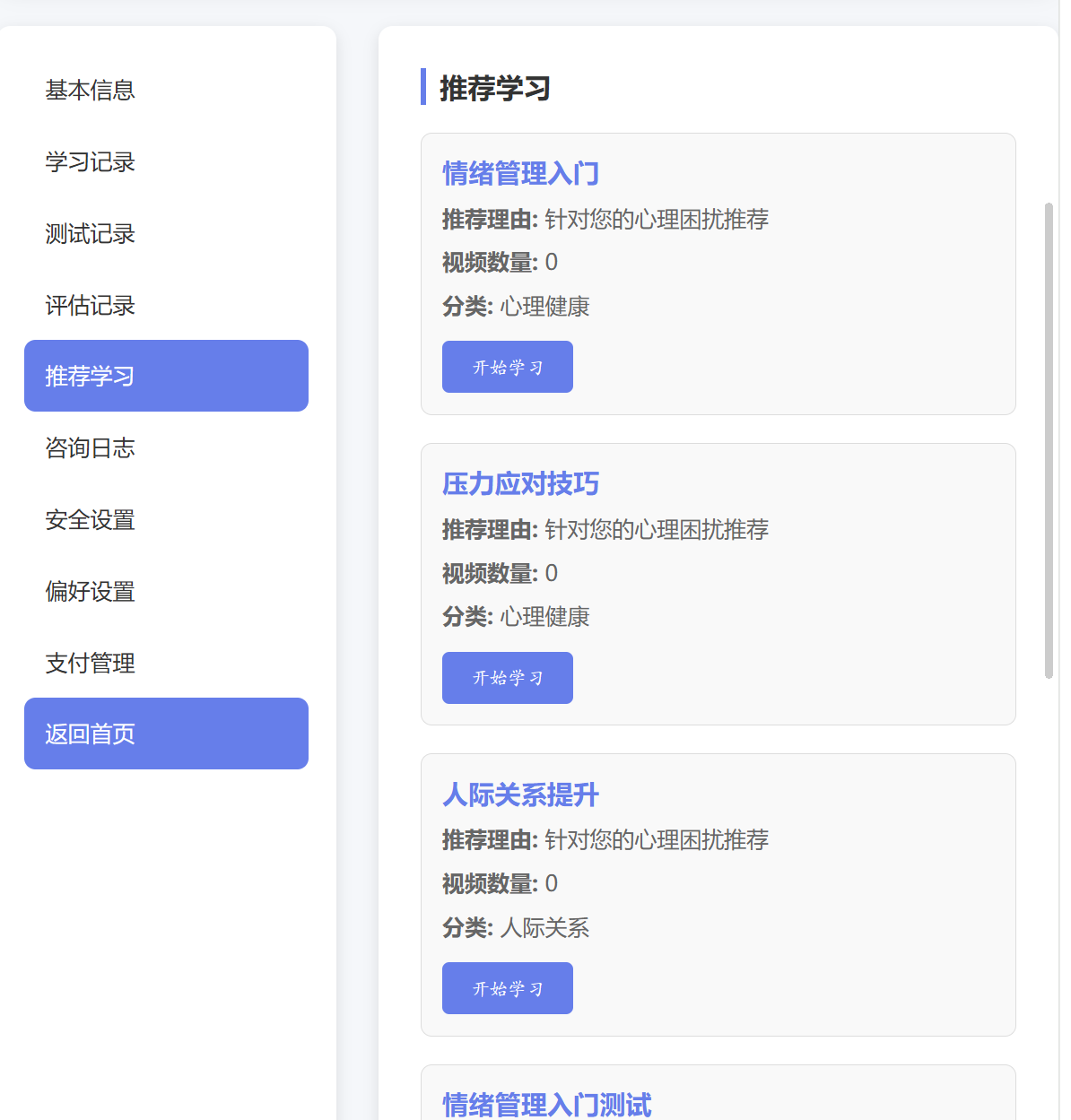Open the 咨询日志 section

pos(90,448)
